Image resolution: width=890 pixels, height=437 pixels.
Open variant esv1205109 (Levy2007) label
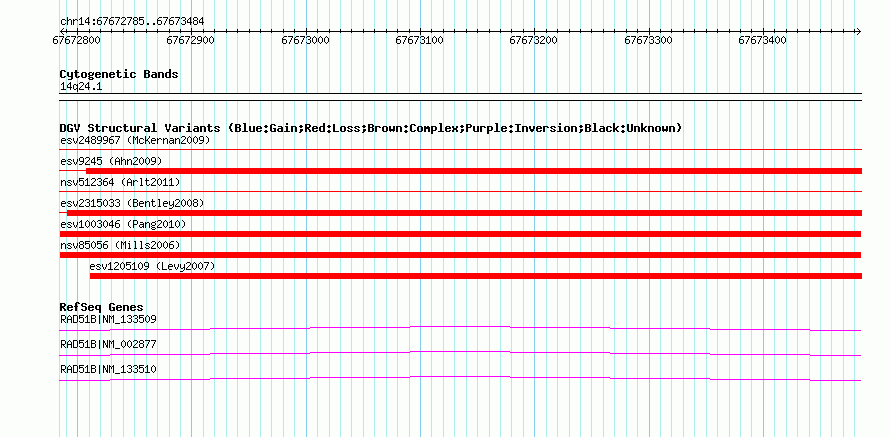tap(153, 266)
